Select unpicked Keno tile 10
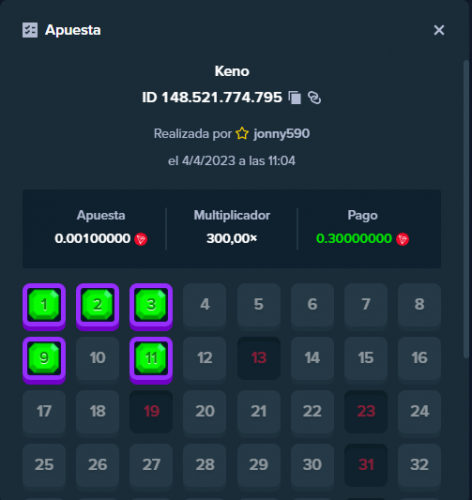Image resolution: width=472 pixels, height=500 pixels. (x=98, y=358)
